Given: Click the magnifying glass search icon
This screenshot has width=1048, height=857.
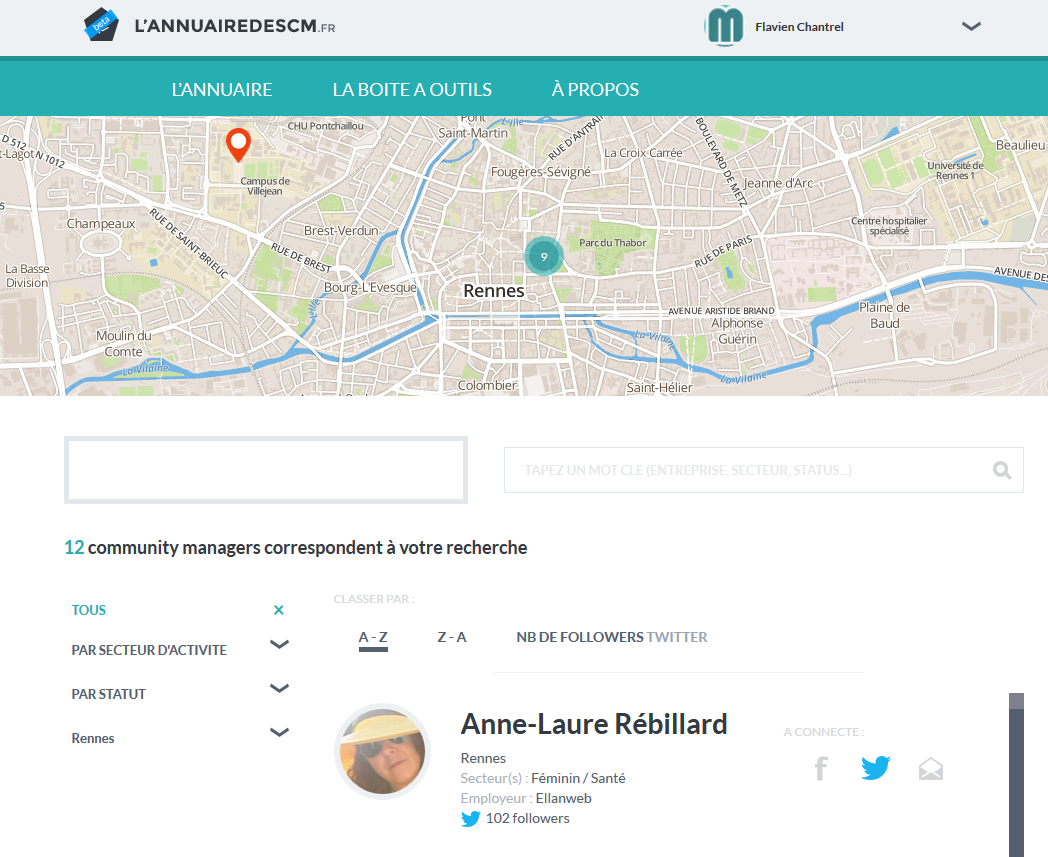Looking at the screenshot, I should tap(1002, 470).
